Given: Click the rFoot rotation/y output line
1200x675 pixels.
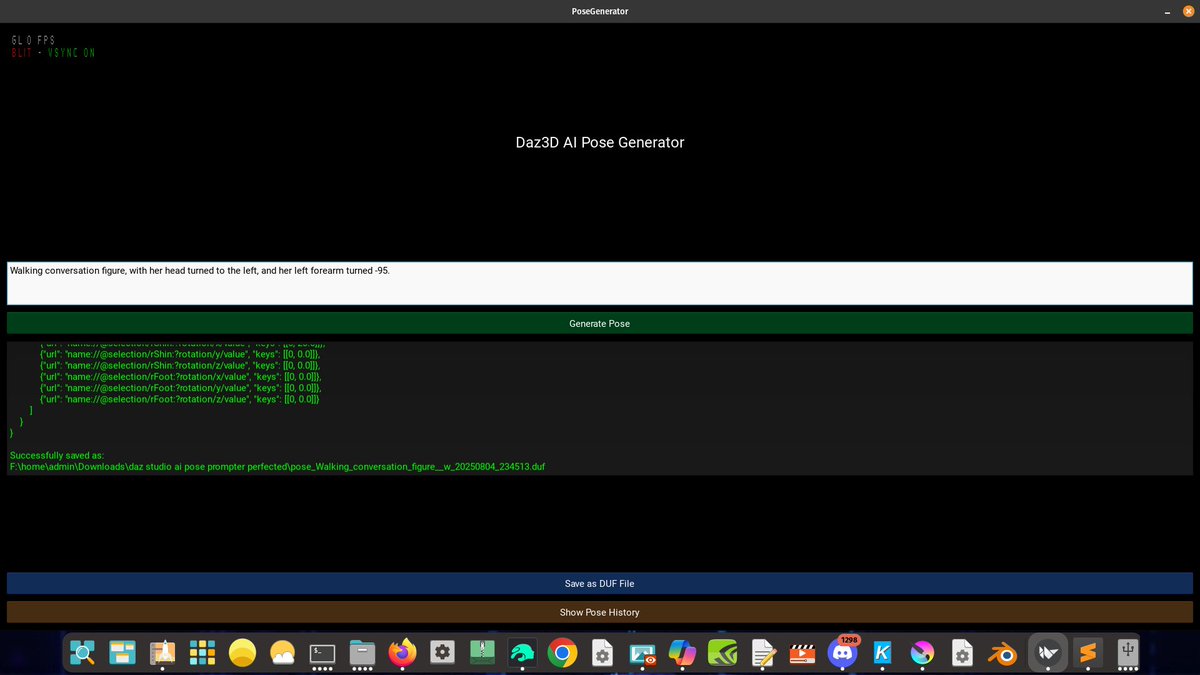Looking at the screenshot, I should coord(179,388).
